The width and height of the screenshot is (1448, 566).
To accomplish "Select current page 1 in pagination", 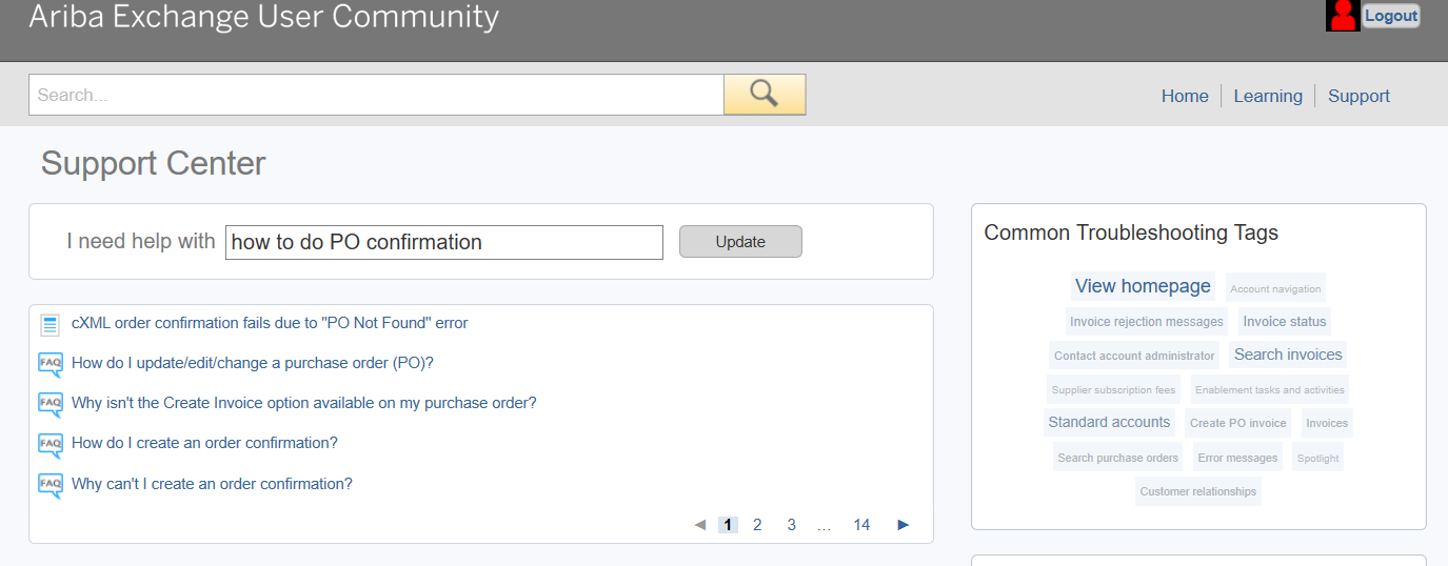I will [x=728, y=525].
